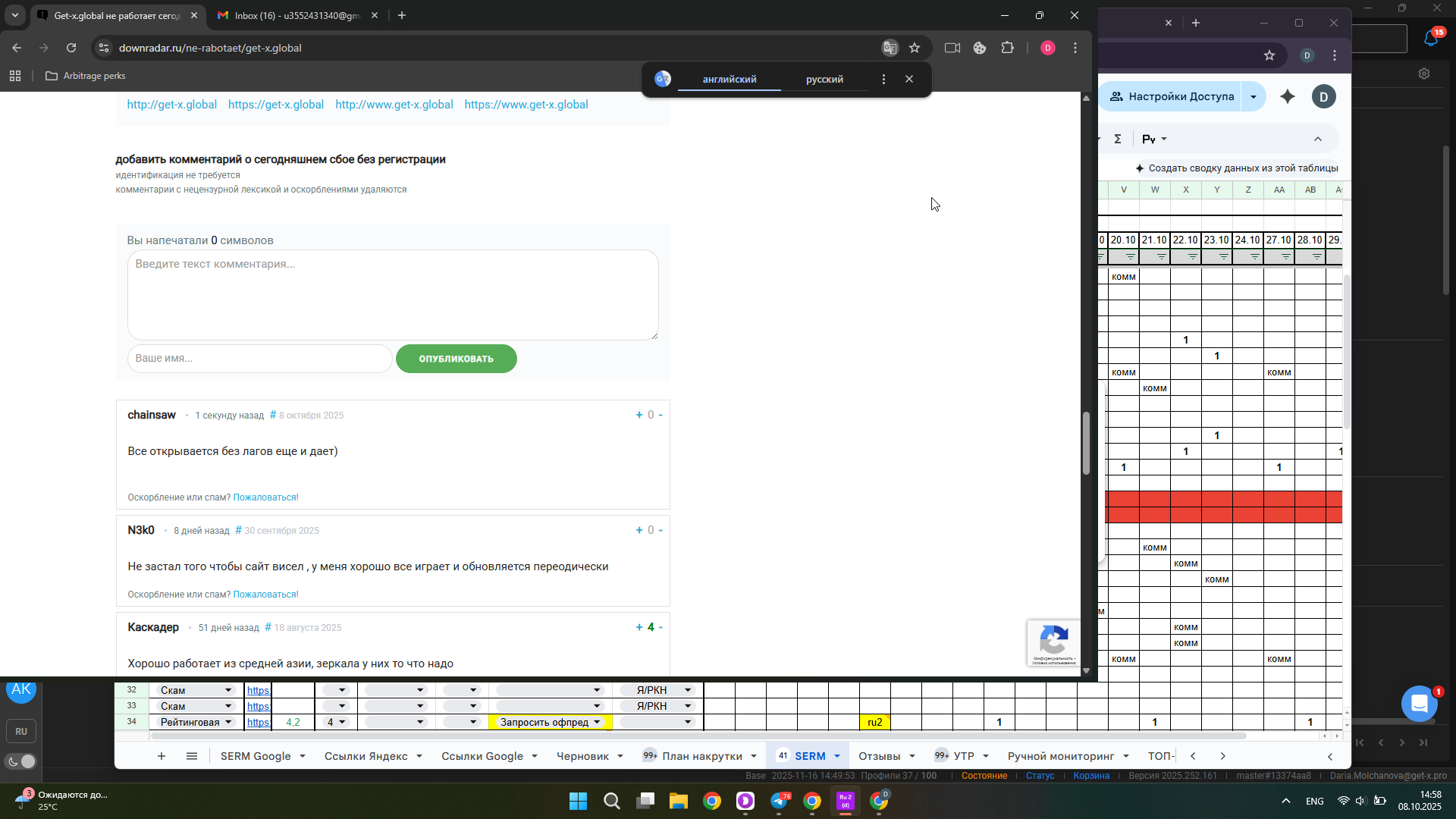Viewport: 1456px width, 819px height.
Task: Upvote the Каскадер comment with the plus
Action: click(639, 627)
